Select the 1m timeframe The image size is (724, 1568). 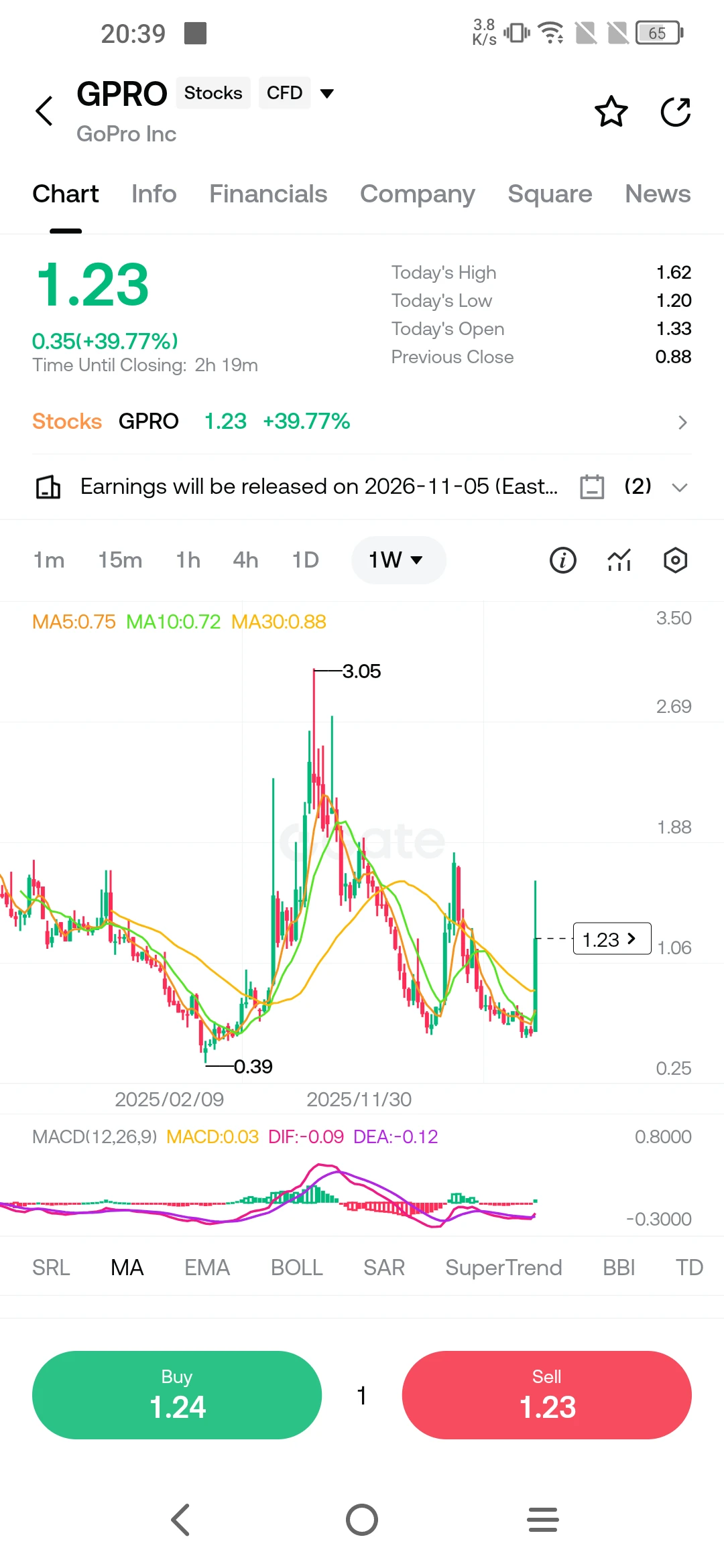(x=49, y=560)
